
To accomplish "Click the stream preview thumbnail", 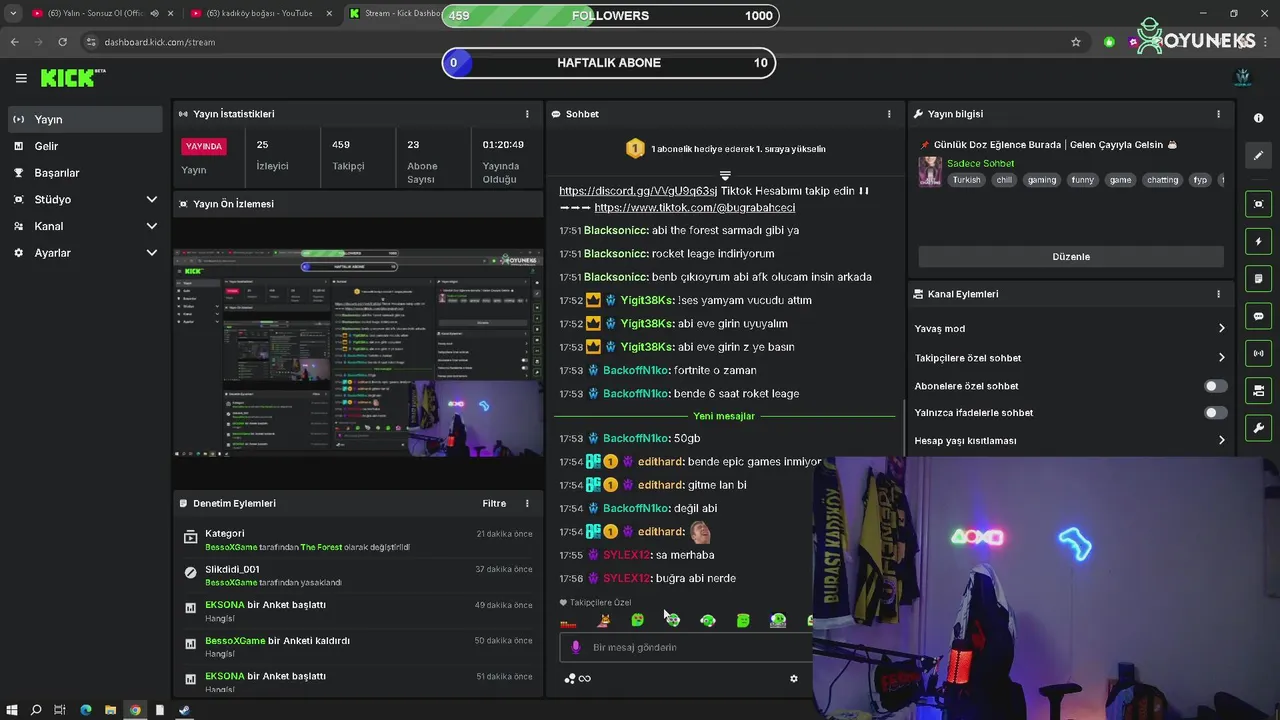I will point(358,352).
